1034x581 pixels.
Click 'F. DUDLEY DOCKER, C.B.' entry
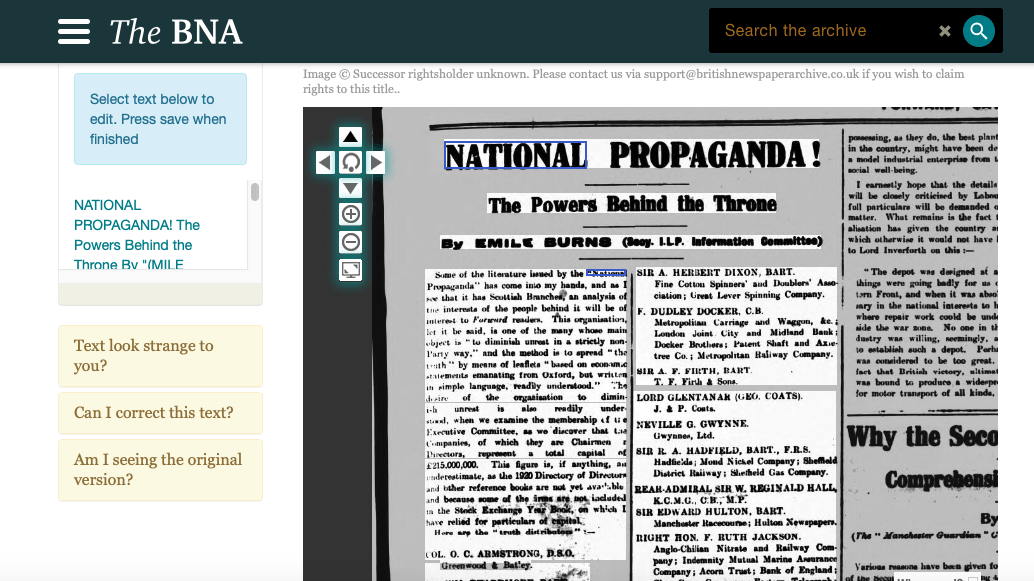700,311
